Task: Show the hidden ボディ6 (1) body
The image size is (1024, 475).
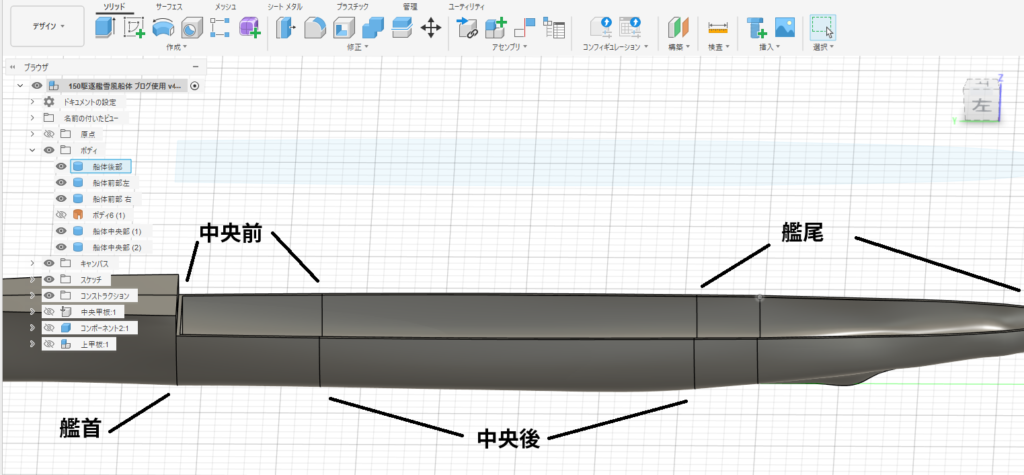Action: pyautogui.click(x=62, y=214)
